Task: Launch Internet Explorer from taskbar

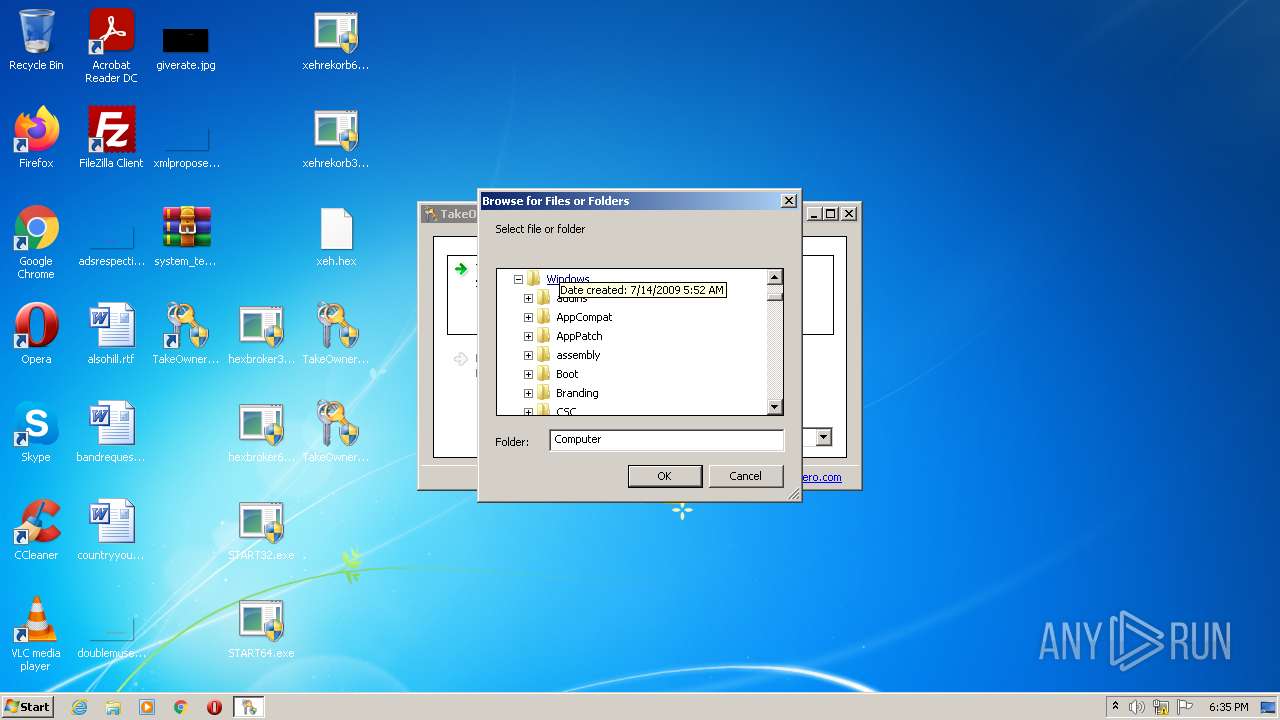Action: [x=79, y=707]
